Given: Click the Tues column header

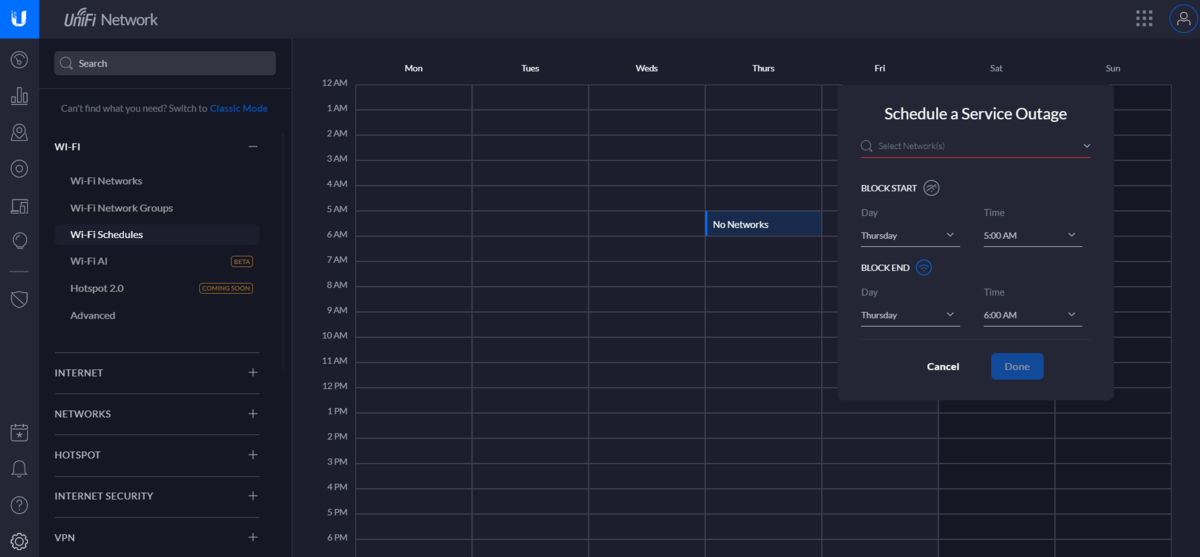Looking at the screenshot, I should (530, 68).
